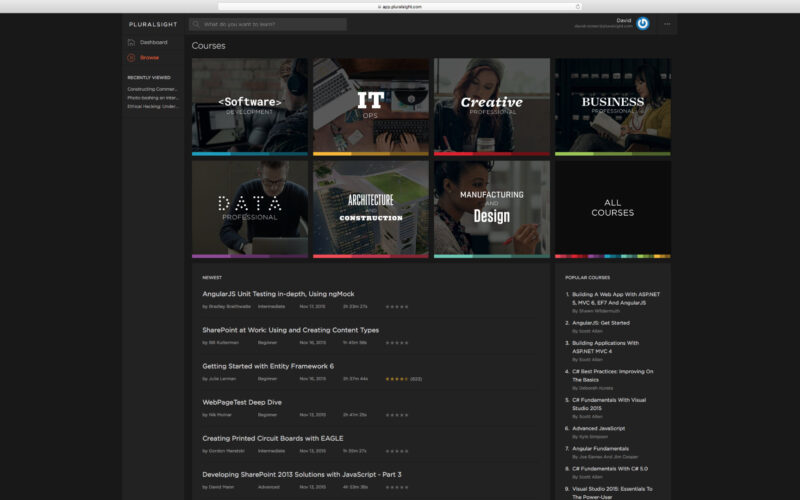Open recently viewed 'Constructing Commer...' course

[152, 89]
